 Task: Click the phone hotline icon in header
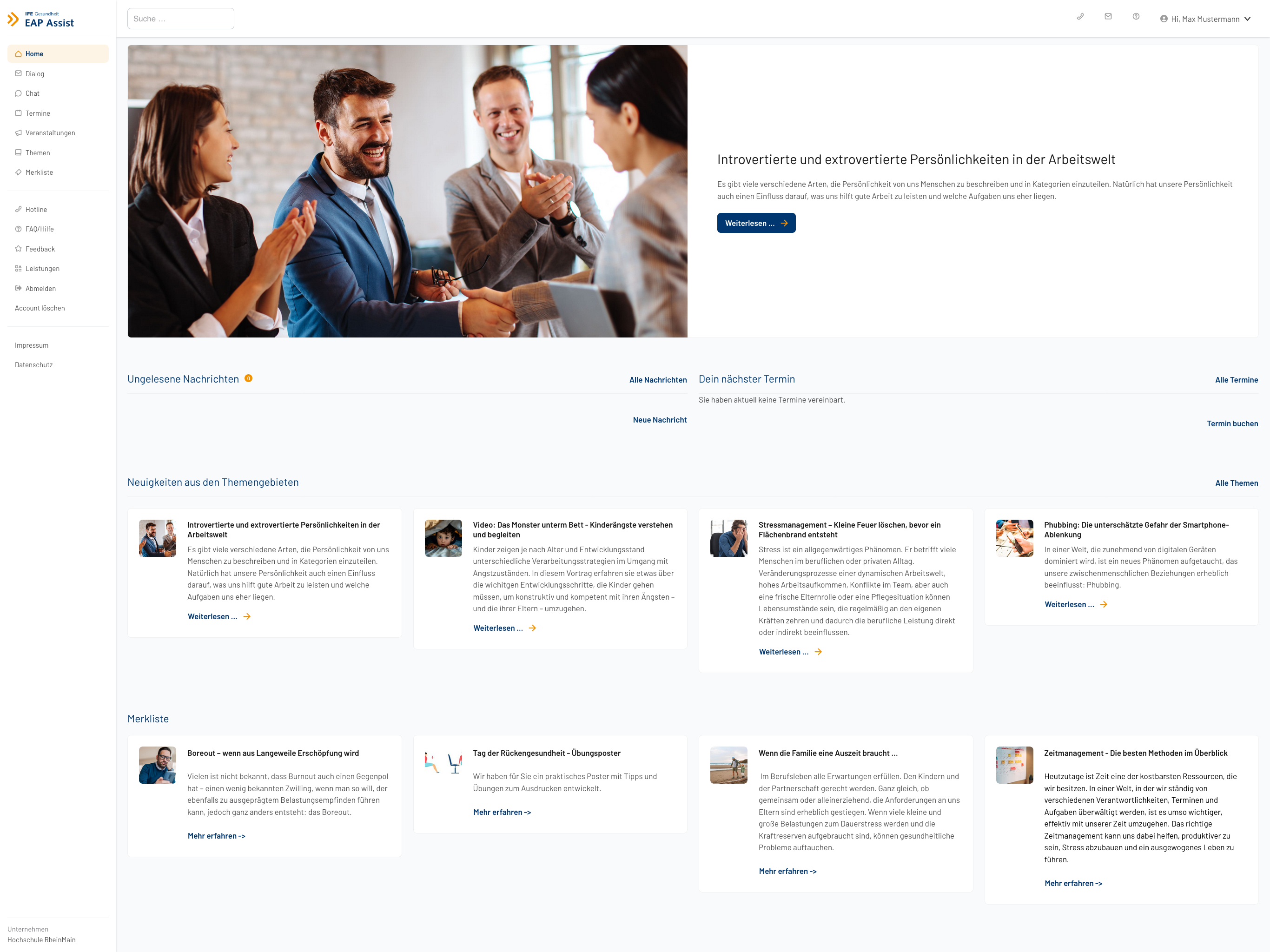click(1080, 17)
